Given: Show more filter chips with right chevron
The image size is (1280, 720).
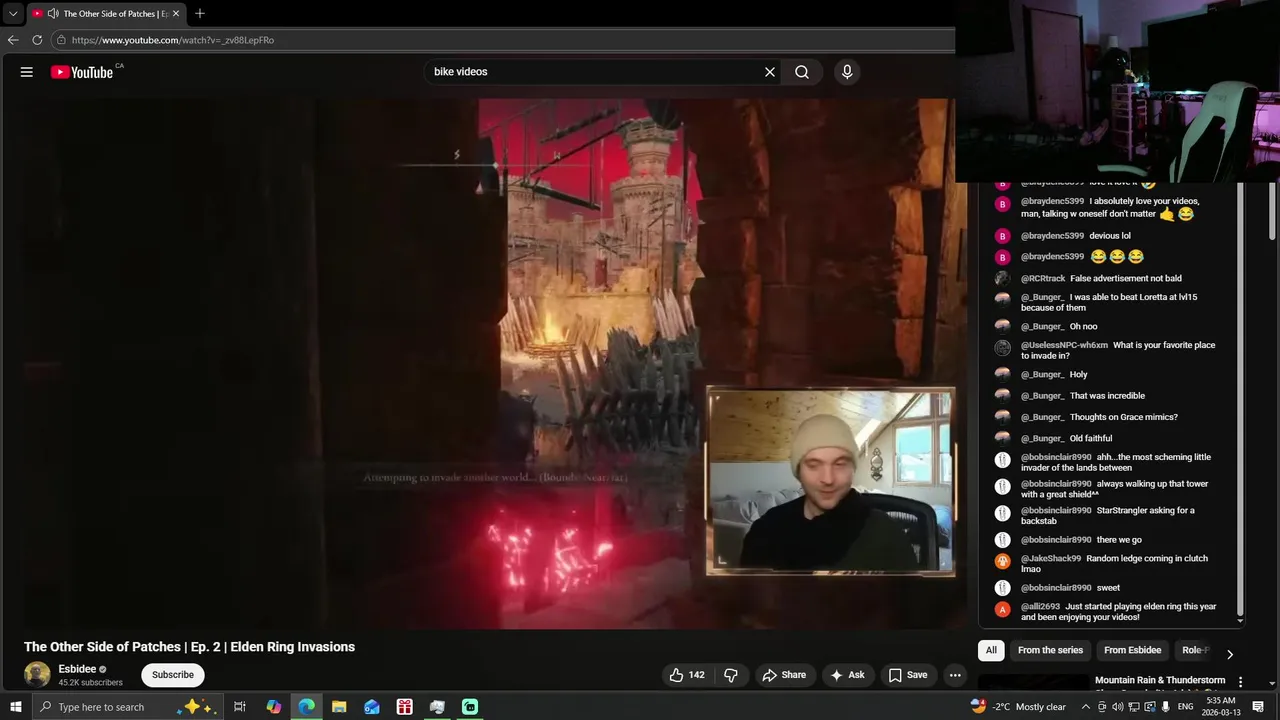Looking at the screenshot, I should pyautogui.click(x=1230, y=654).
